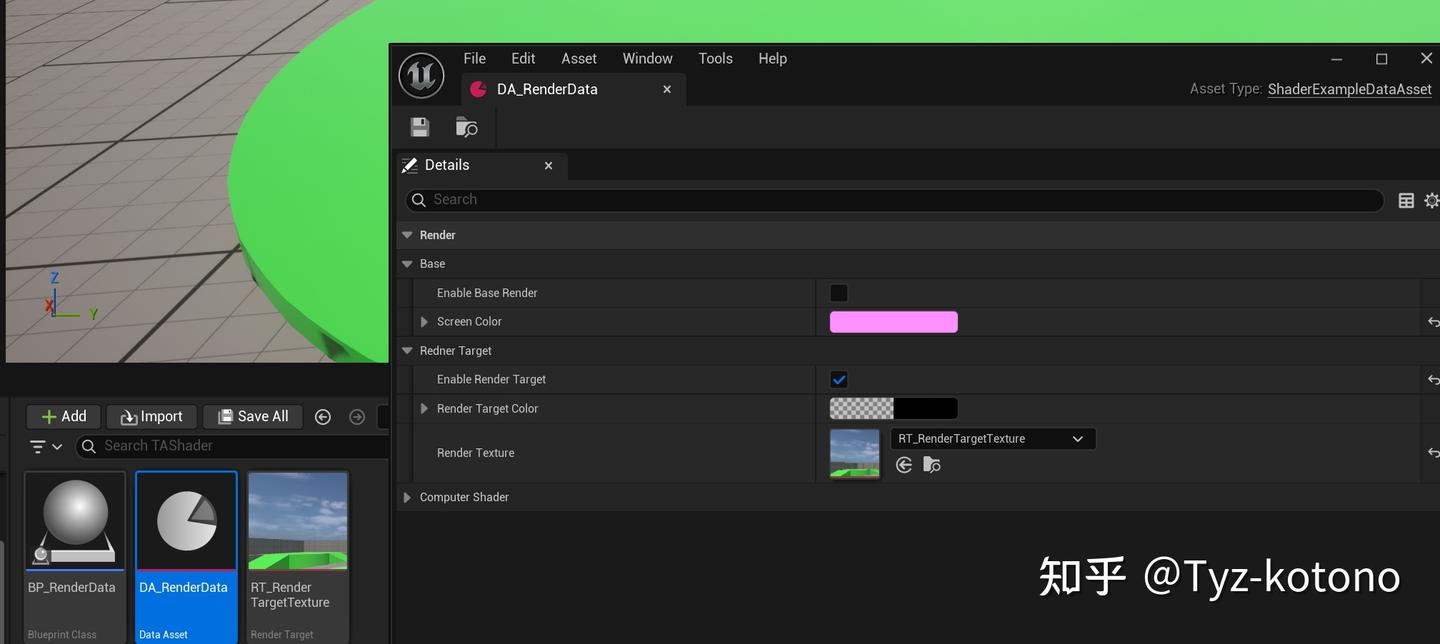This screenshot has width=1440, height=644.
Task: Open the ShaderExampleDataAsset type link
Action: (1349, 89)
